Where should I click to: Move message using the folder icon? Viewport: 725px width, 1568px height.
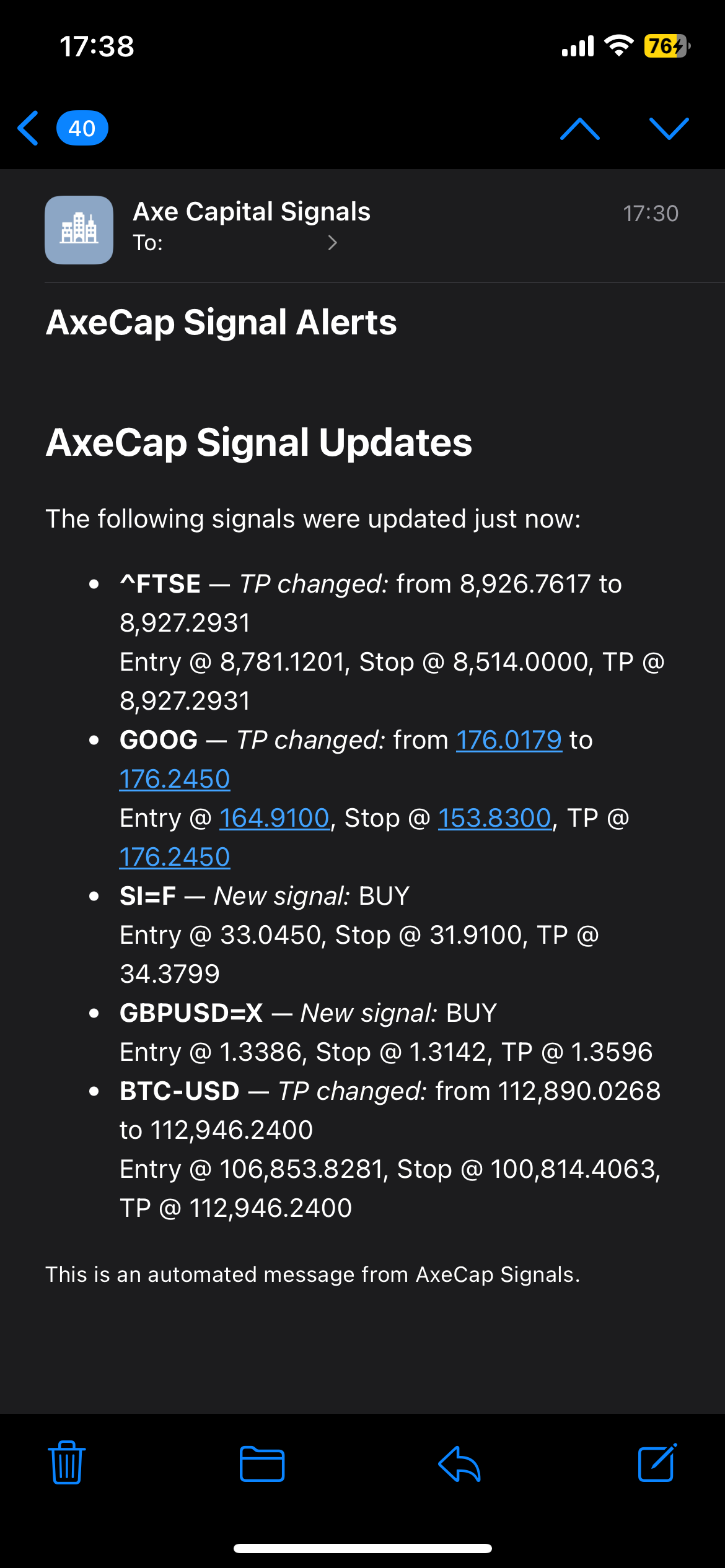coord(262,1464)
